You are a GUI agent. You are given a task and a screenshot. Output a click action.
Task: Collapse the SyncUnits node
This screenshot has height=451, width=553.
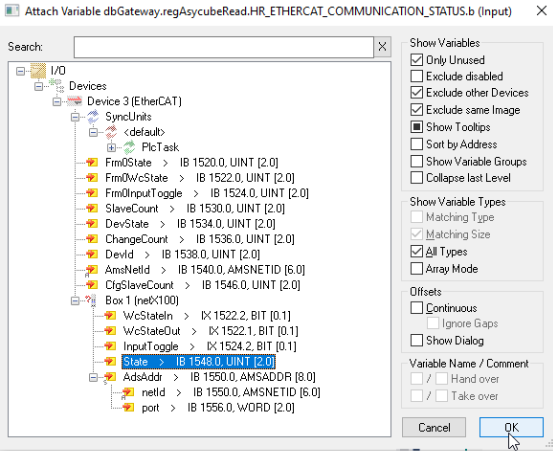pyautogui.click(x=75, y=117)
